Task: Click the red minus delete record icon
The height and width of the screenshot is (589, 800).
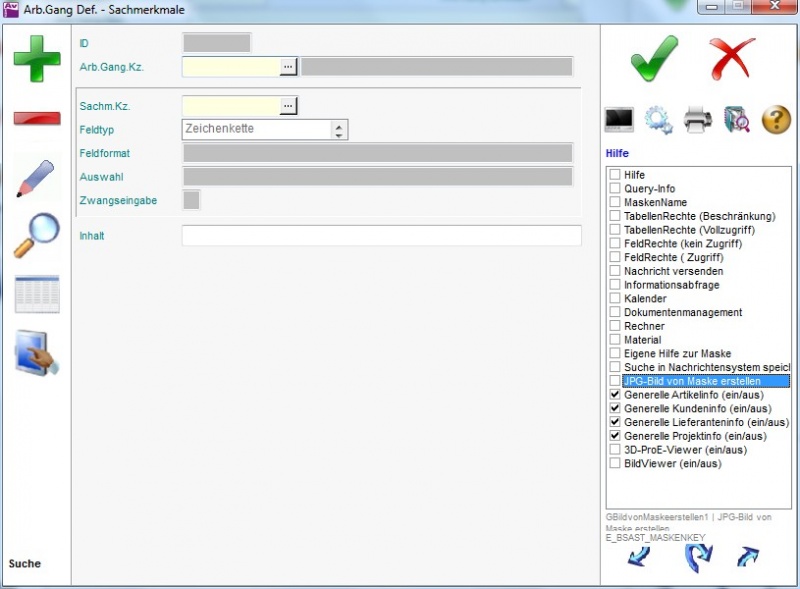Action: [36, 118]
